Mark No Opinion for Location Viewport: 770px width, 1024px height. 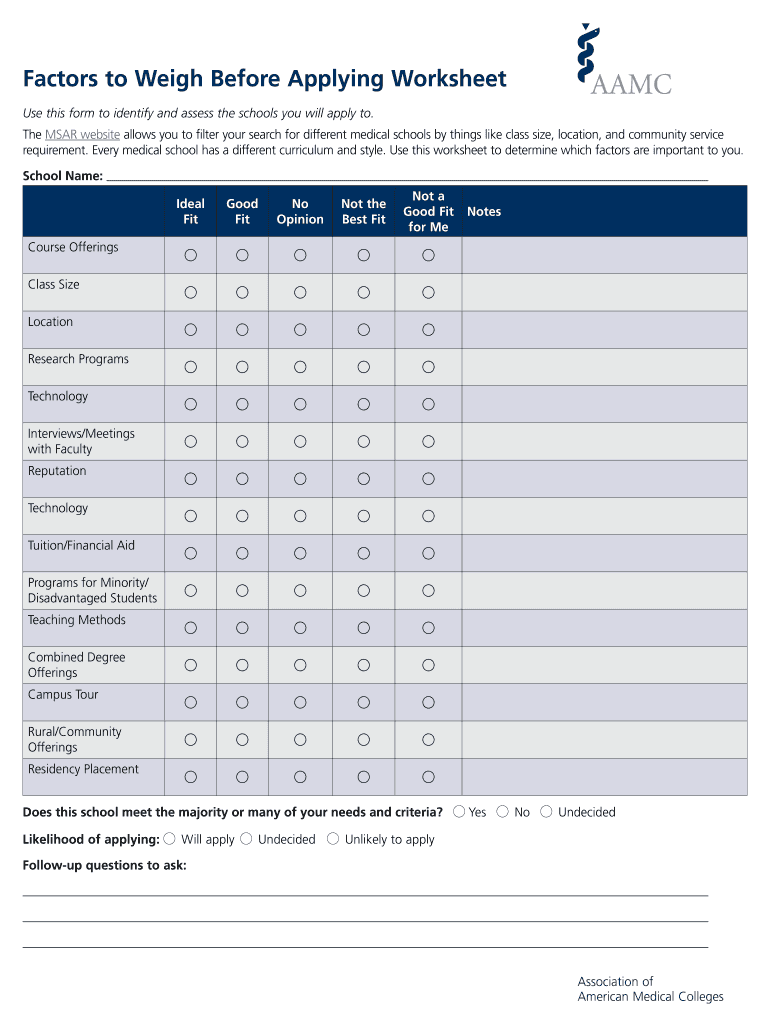(300, 330)
